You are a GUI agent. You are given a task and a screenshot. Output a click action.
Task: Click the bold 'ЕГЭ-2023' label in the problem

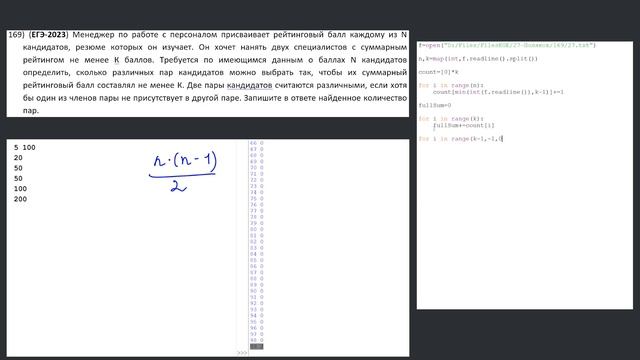[x=48, y=35]
